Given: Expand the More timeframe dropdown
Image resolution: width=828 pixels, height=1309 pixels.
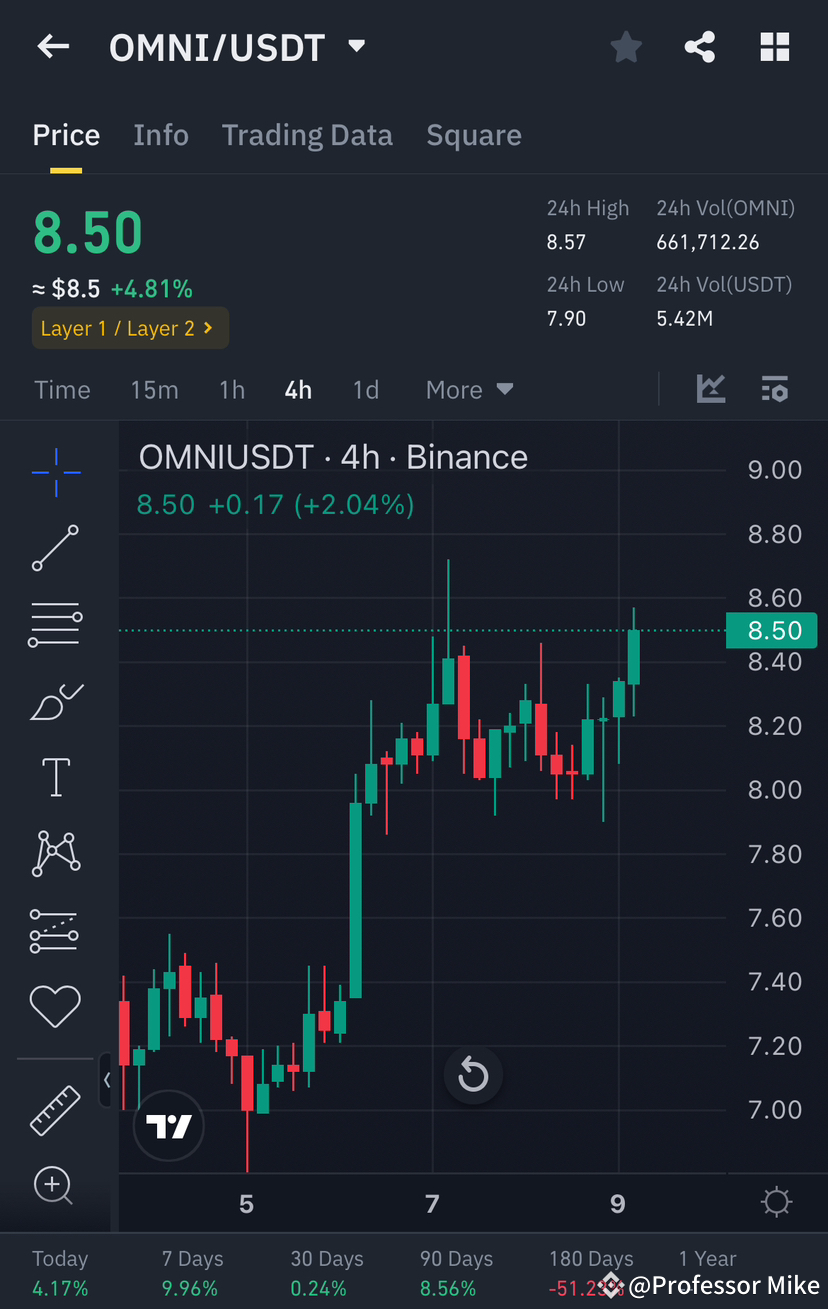Looking at the screenshot, I should pos(468,389).
